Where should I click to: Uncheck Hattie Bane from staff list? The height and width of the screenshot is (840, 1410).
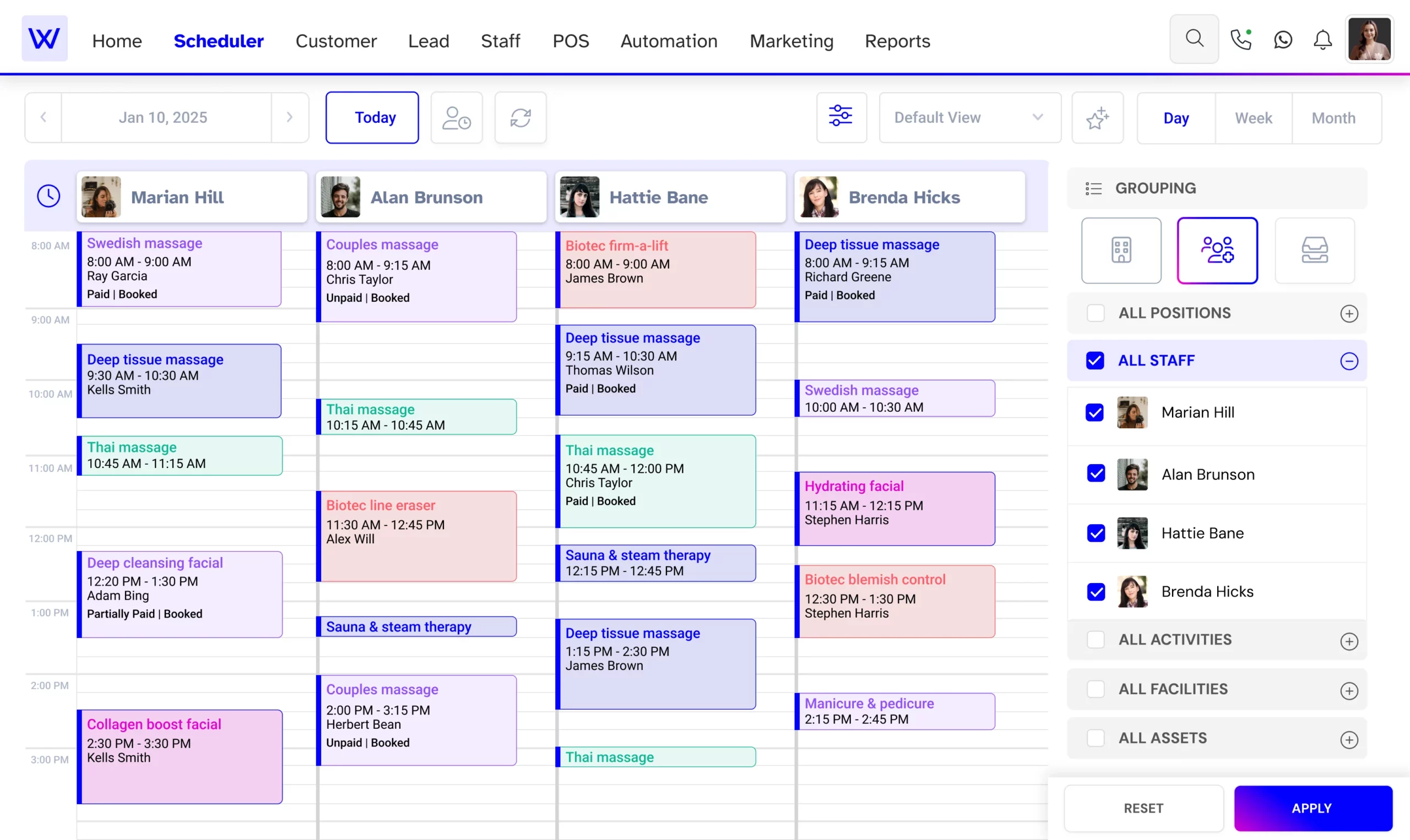(1097, 532)
